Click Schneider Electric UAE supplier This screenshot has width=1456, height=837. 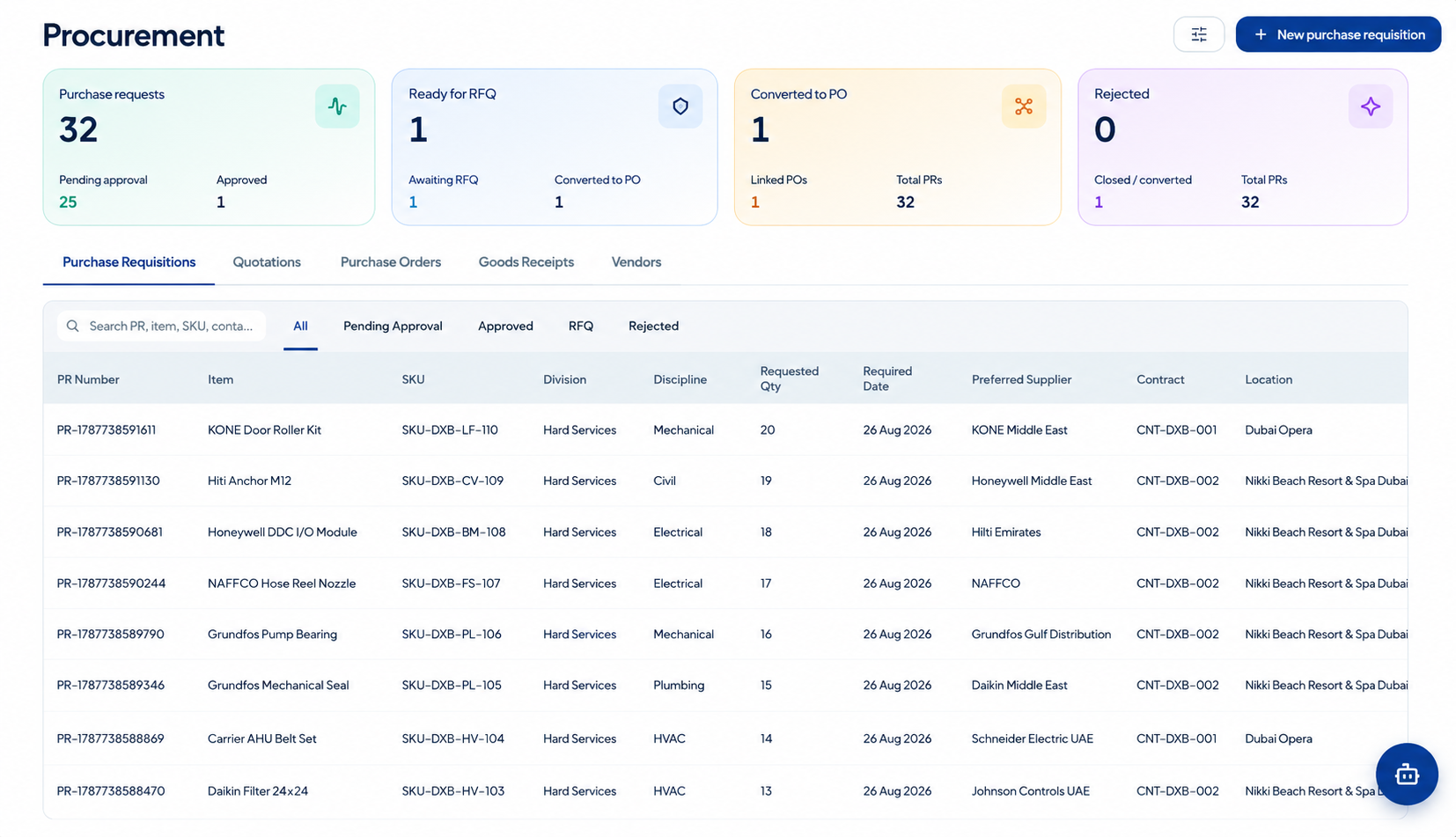(1033, 738)
